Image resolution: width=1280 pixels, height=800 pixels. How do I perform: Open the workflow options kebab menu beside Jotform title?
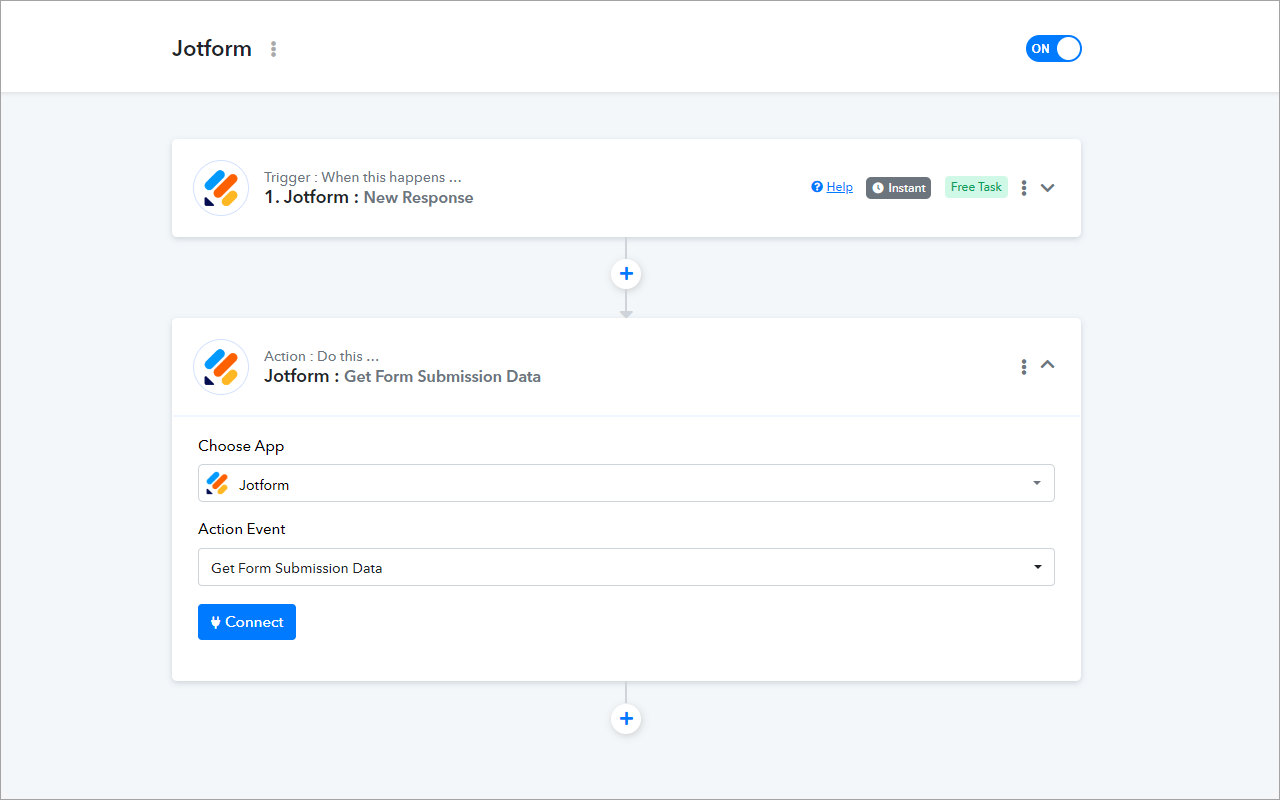tap(273, 48)
